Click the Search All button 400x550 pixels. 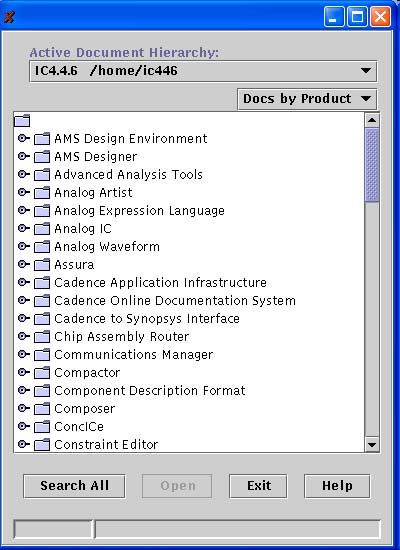point(74,486)
